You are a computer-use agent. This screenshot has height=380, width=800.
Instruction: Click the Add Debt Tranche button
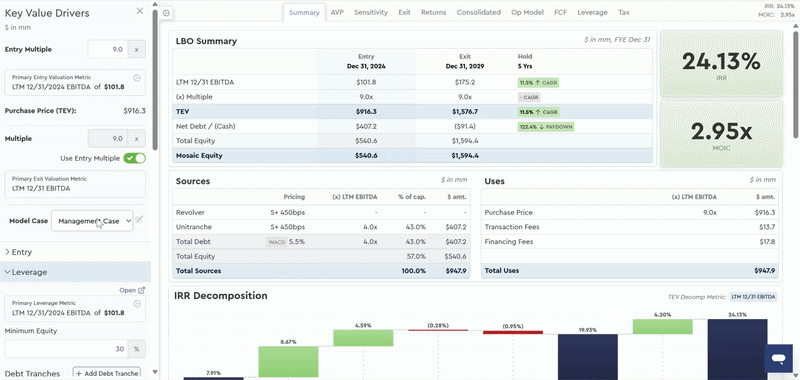pos(107,373)
